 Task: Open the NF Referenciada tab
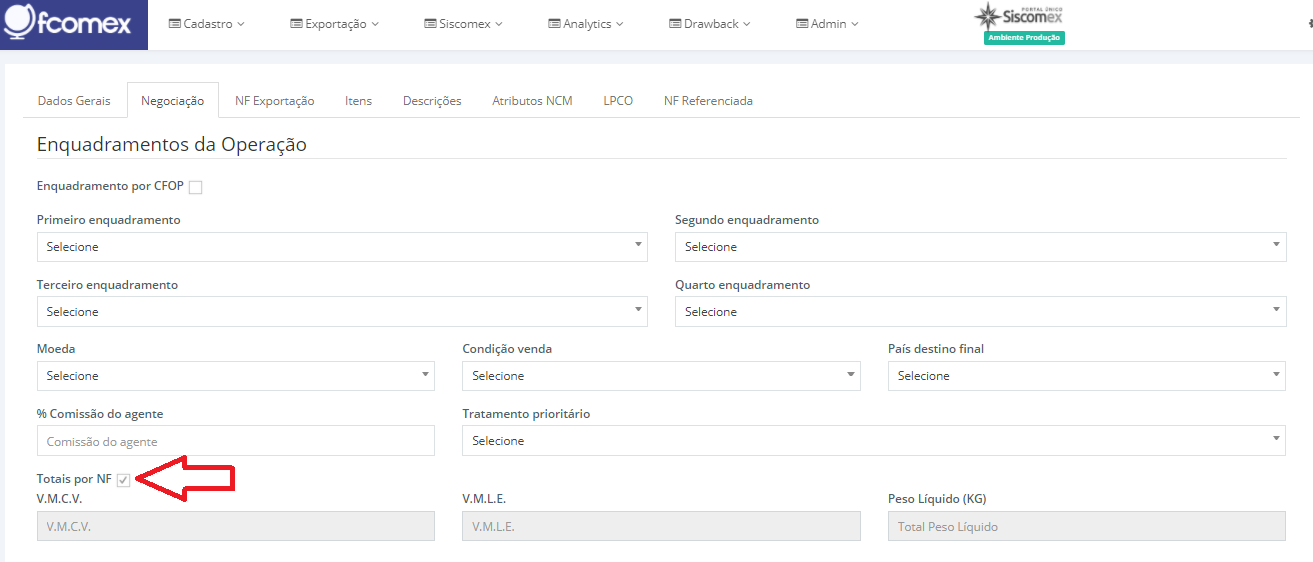708,101
